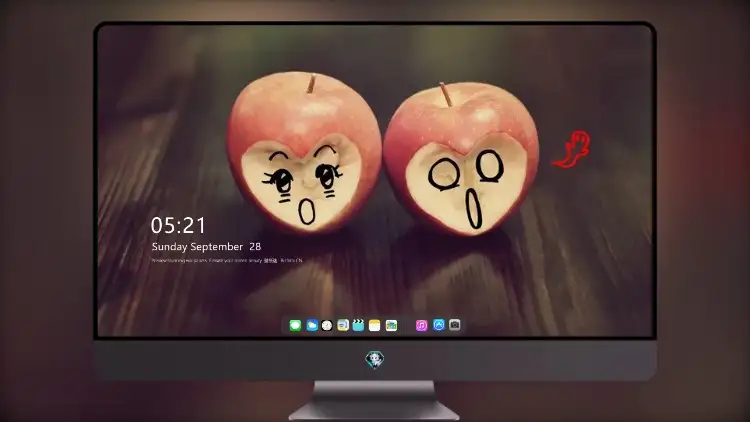Open the Weather app in the dock
The width and height of the screenshot is (750, 422).
coord(312,325)
